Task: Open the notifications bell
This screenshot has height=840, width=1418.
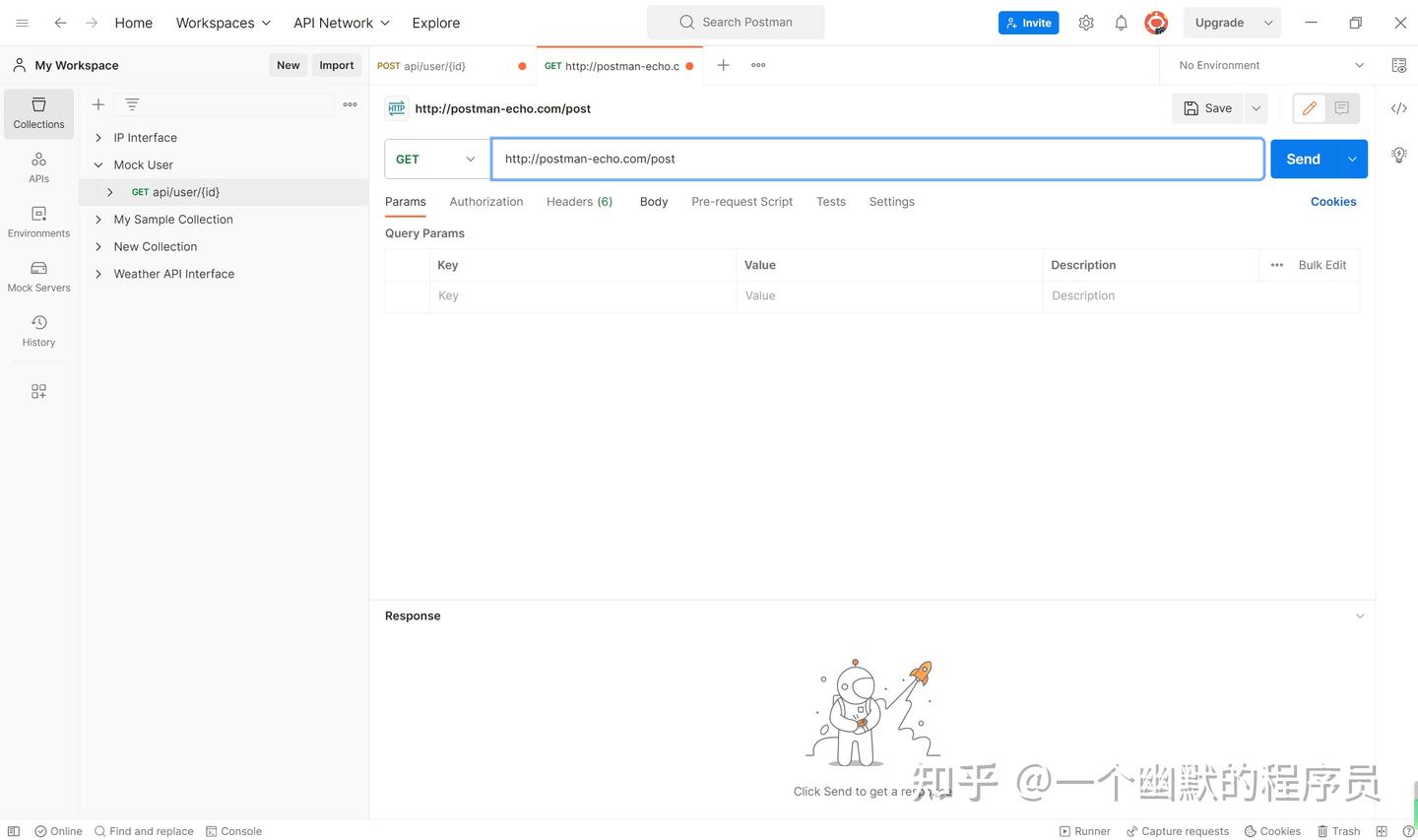Action: (1121, 23)
